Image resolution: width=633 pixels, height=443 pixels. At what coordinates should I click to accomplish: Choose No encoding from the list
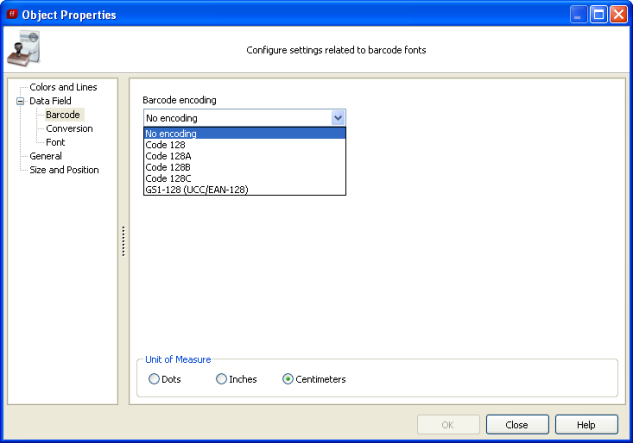(245, 133)
